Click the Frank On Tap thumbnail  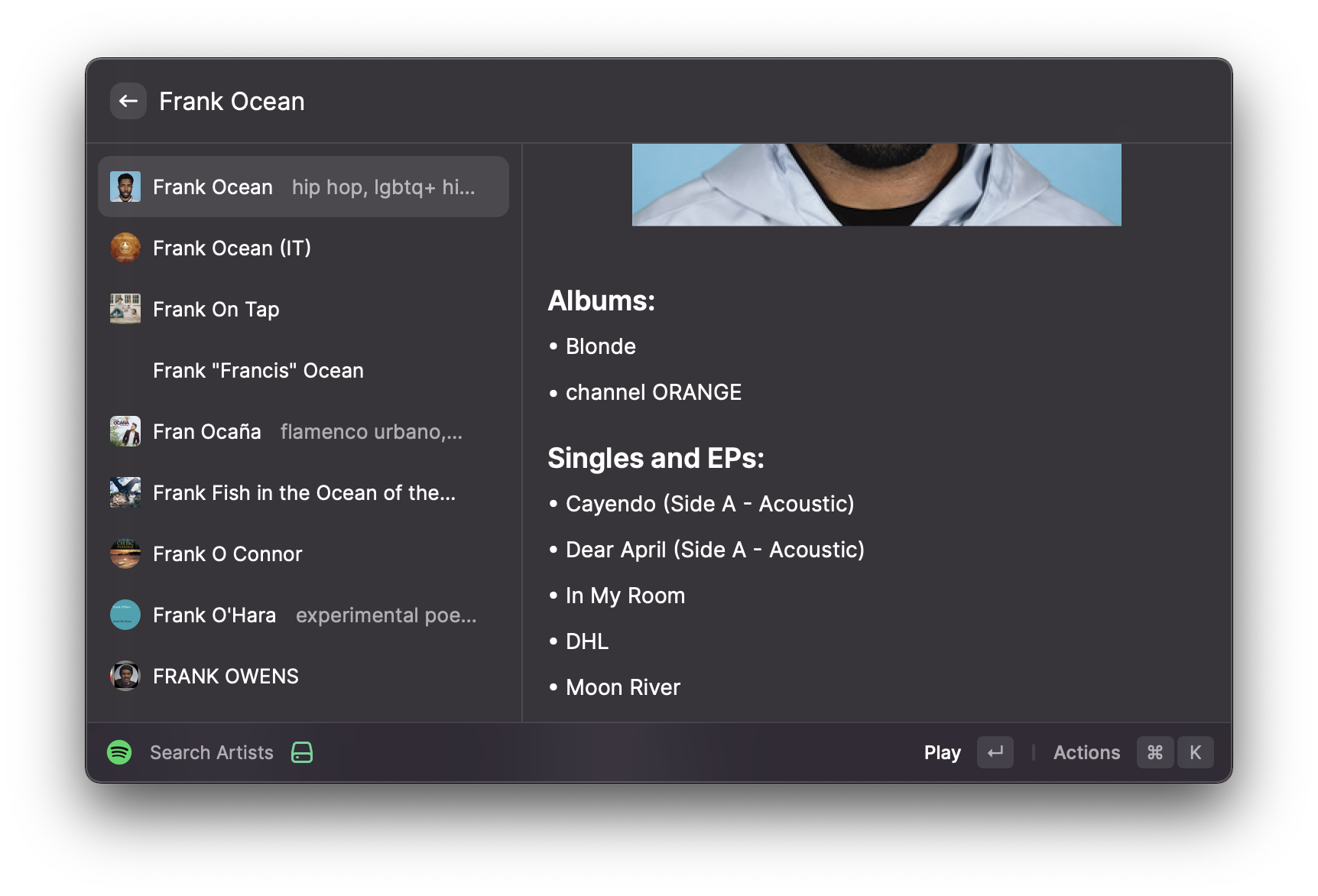[x=125, y=309]
